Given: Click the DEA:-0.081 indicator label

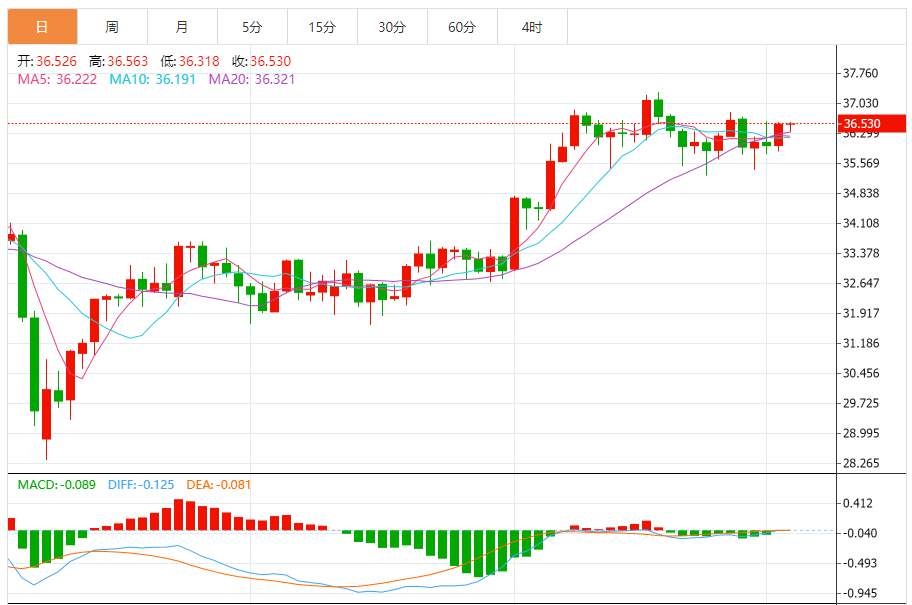Looking at the screenshot, I should tap(219, 485).
